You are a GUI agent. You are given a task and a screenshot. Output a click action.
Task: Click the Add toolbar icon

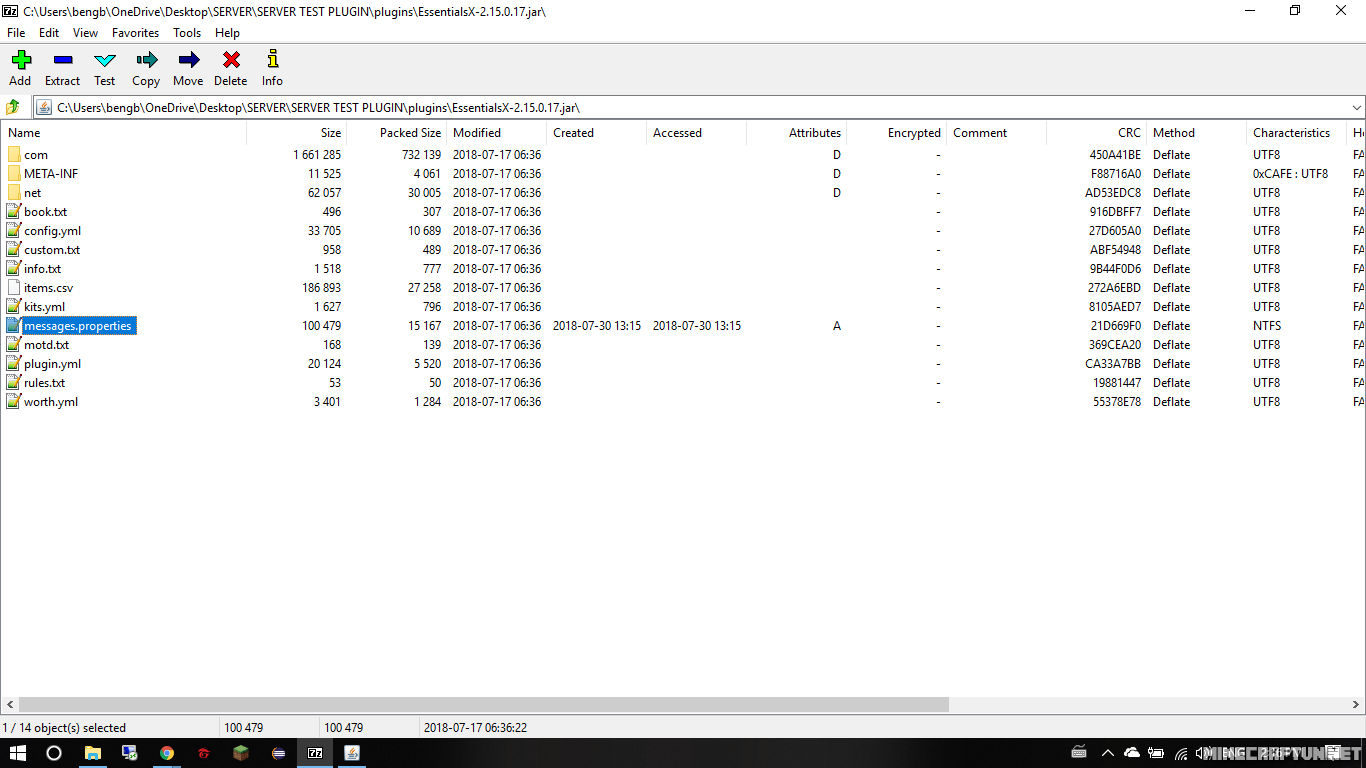pyautogui.click(x=20, y=68)
